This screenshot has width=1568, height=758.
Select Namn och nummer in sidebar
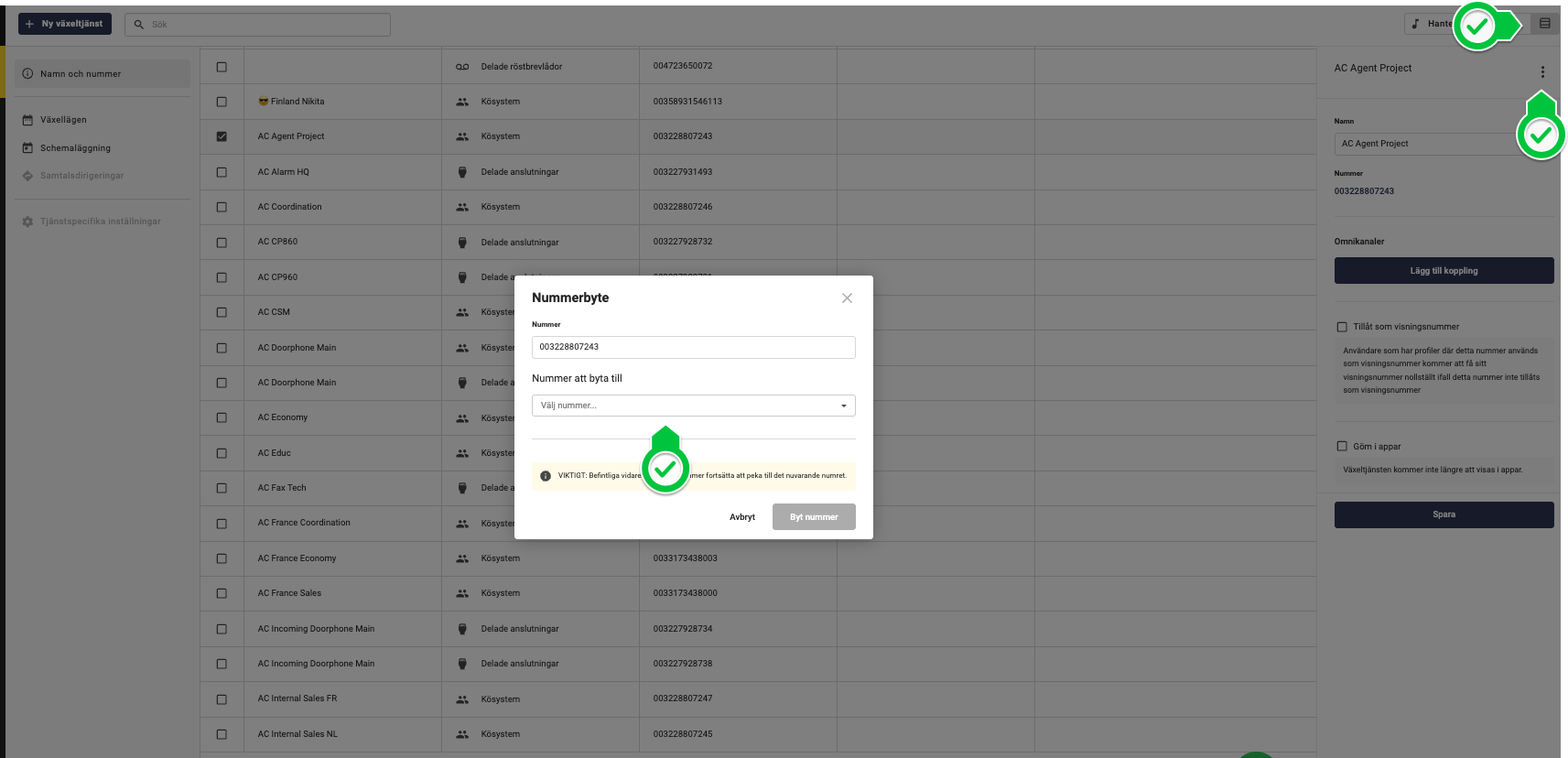pos(103,74)
